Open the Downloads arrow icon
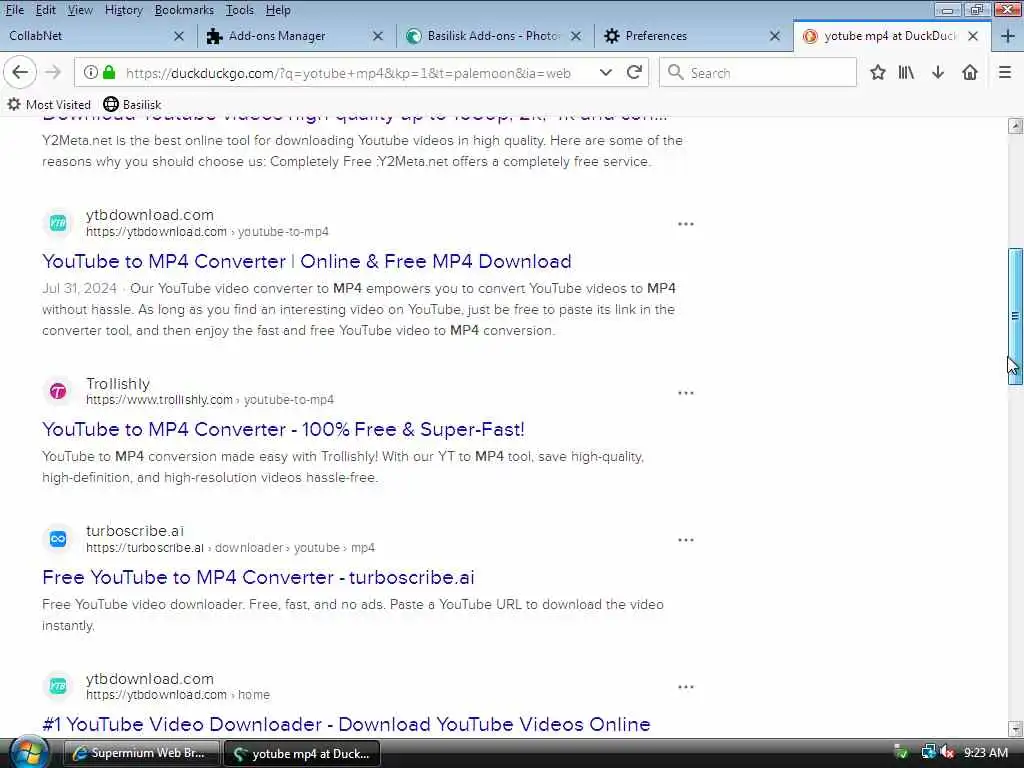The width and height of the screenshot is (1024, 768). pos(938,72)
